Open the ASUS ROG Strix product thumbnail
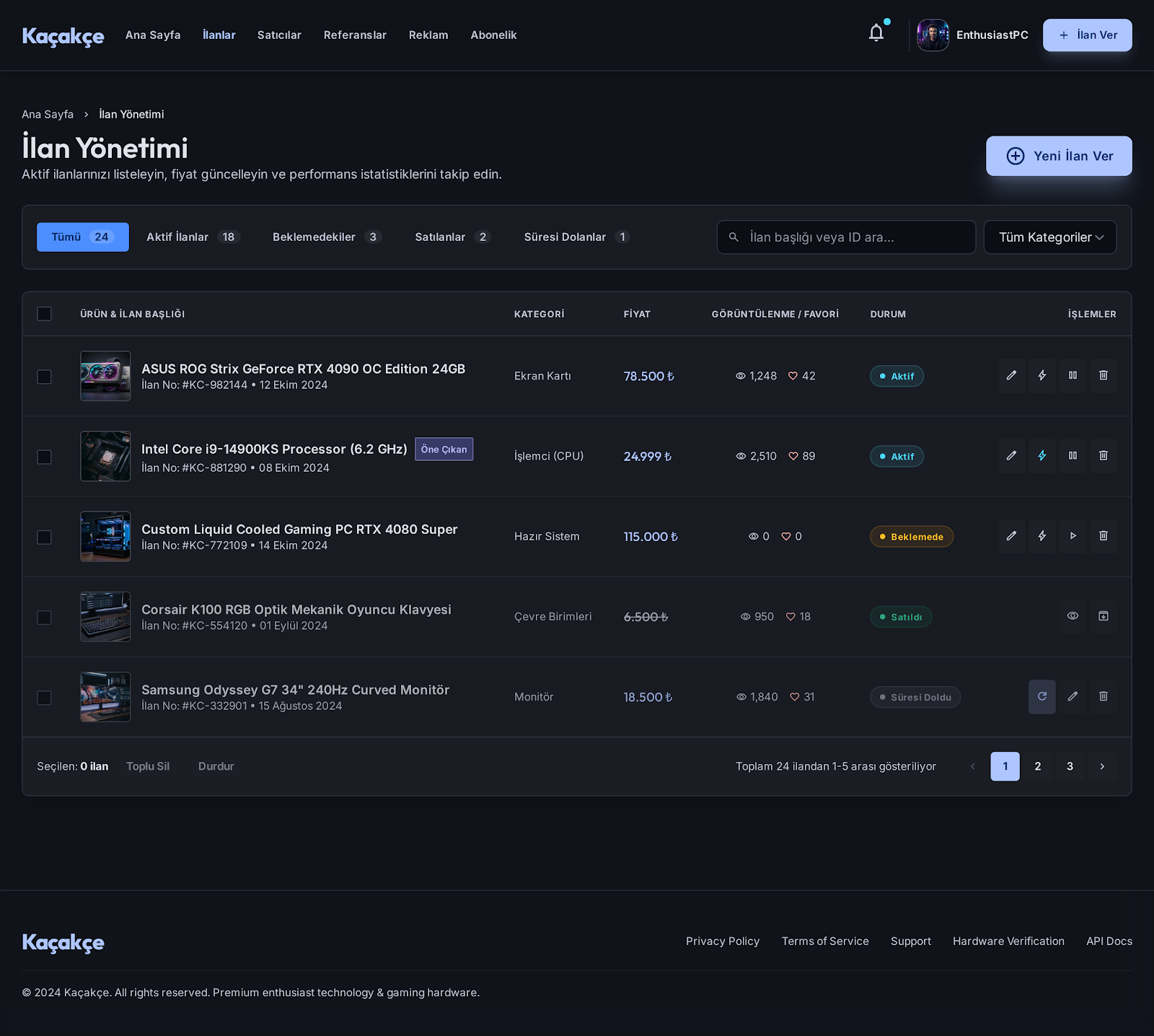The height and width of the screenshot is (1036, 1154). point(105,376)
